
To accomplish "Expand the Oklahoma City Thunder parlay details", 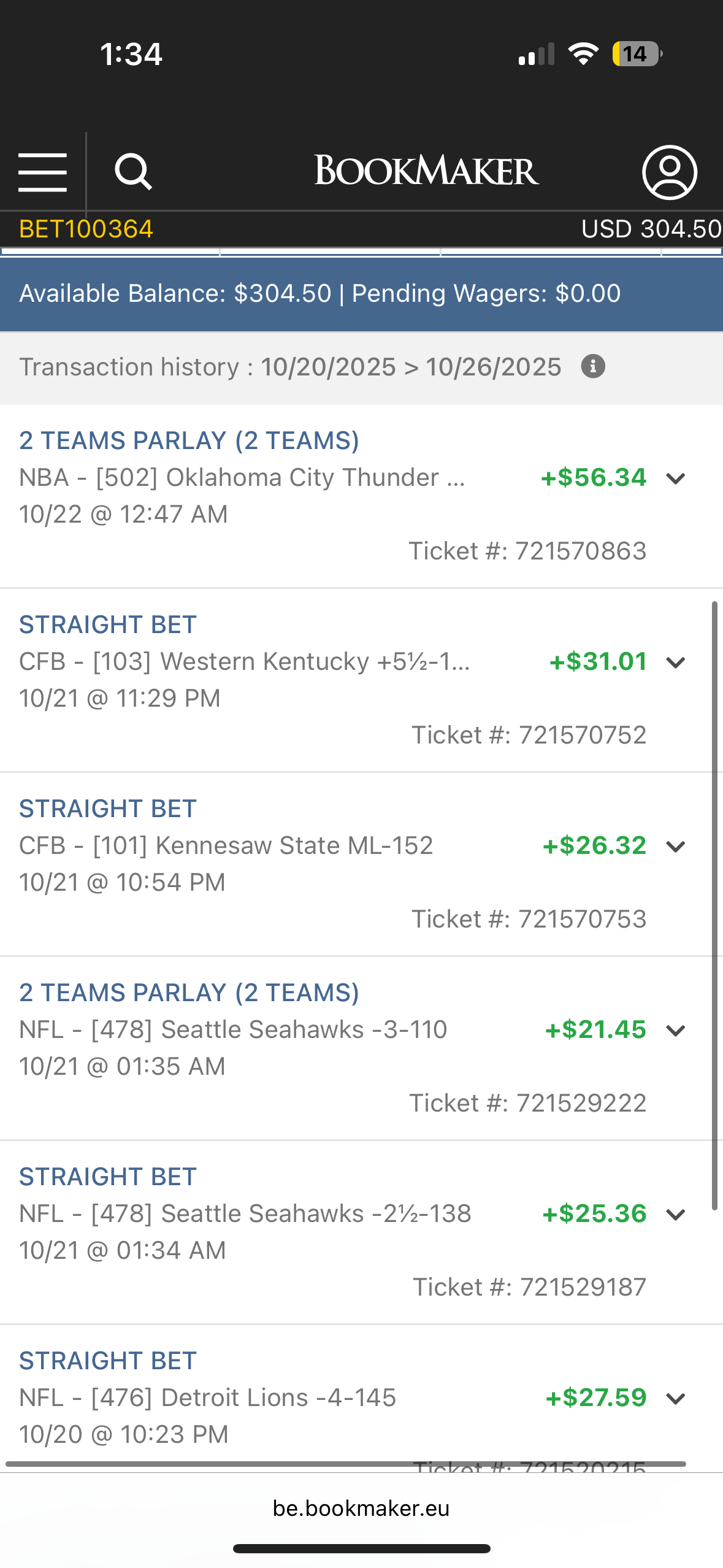I will click(x=676, y=478).
